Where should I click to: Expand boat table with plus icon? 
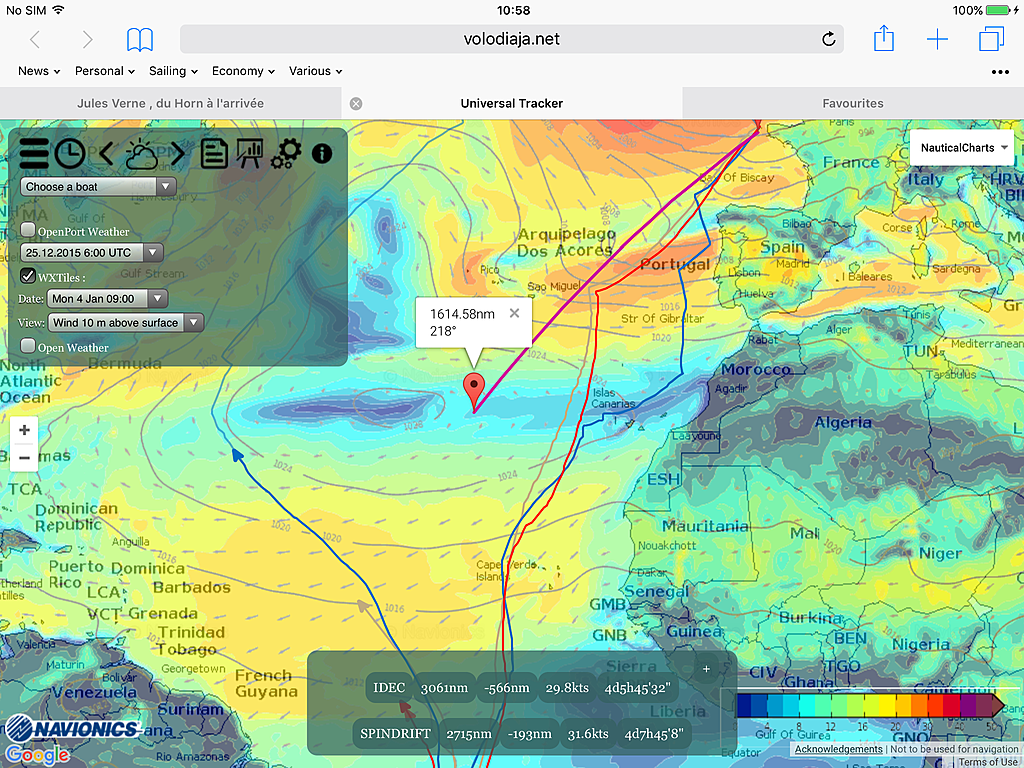706,669
